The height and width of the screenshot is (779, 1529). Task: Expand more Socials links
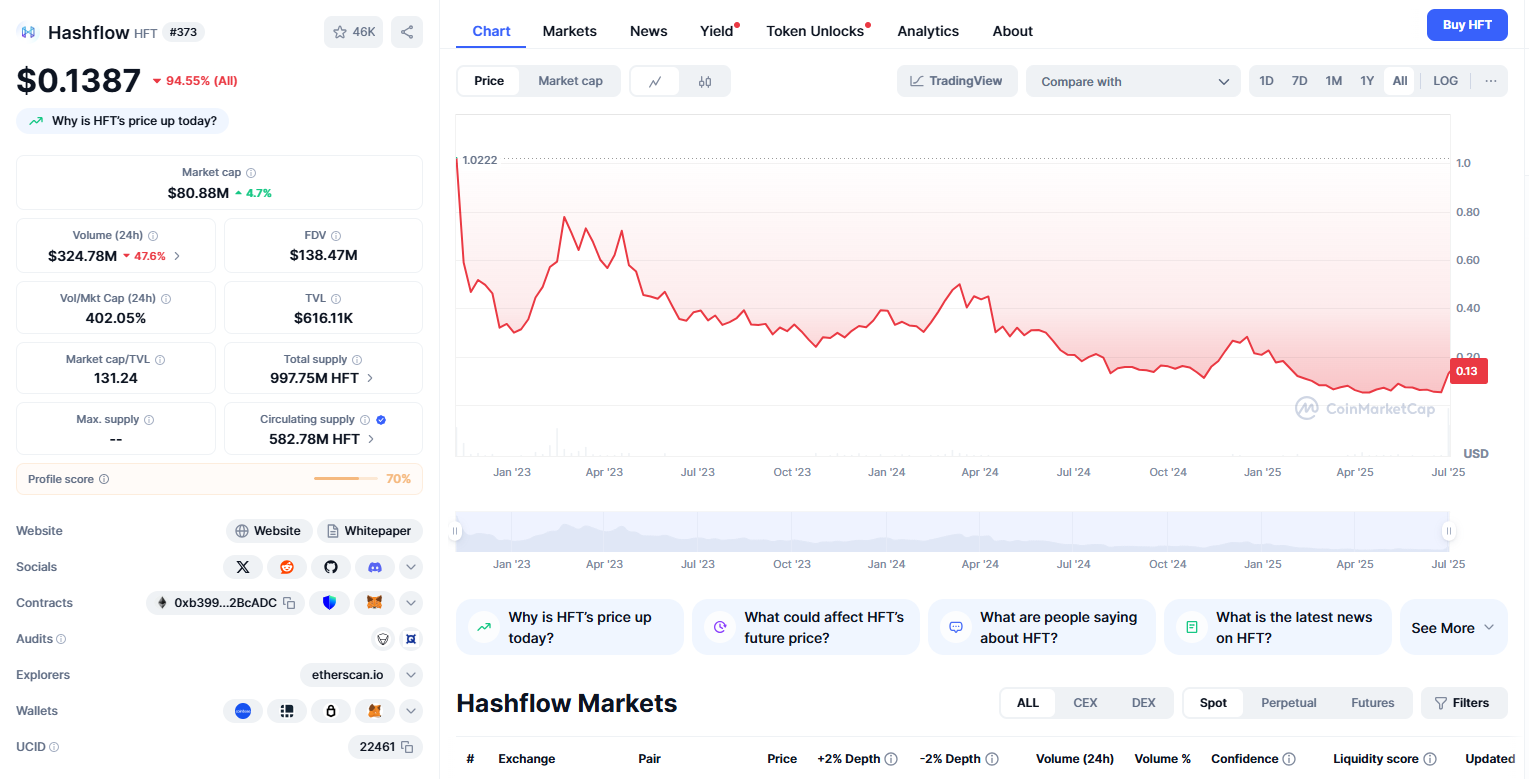410,567
